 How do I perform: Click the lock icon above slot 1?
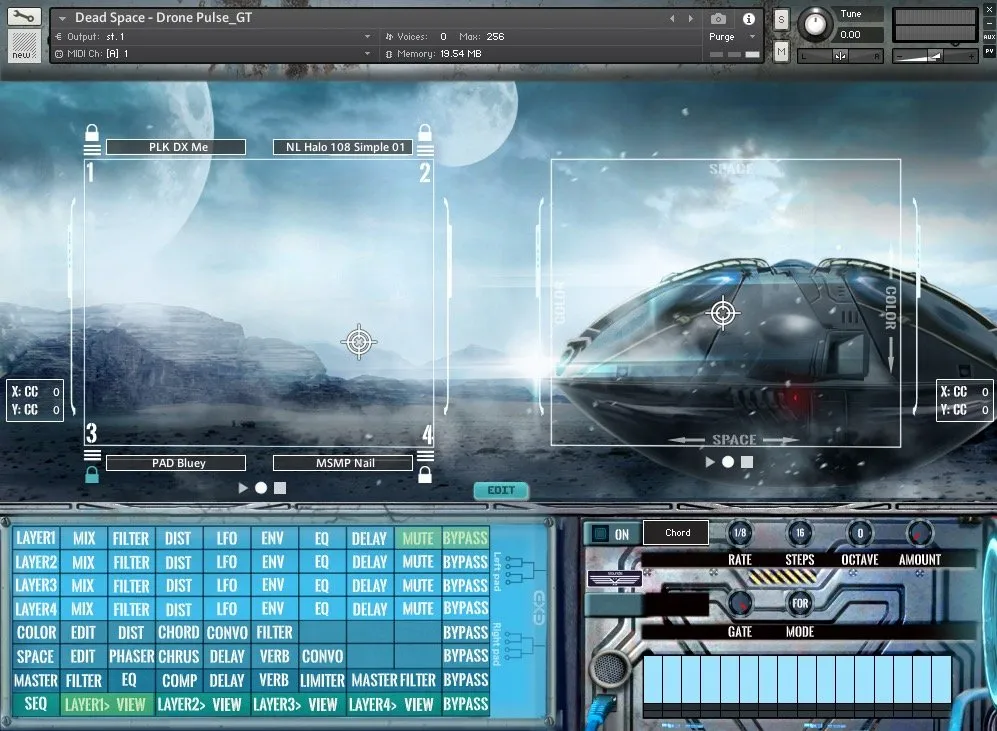[92, 132]
